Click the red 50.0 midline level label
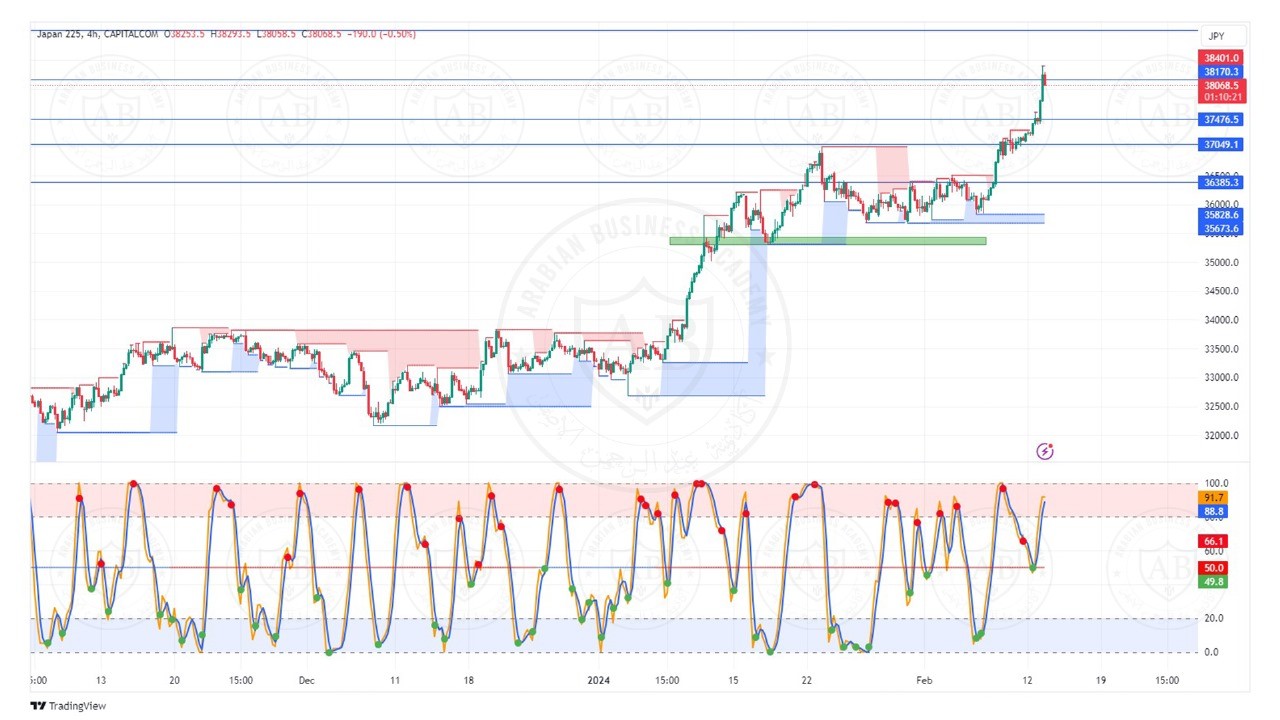Image resolution: width=1280 pixels, height=720 pixels. tap(1213, 568)
